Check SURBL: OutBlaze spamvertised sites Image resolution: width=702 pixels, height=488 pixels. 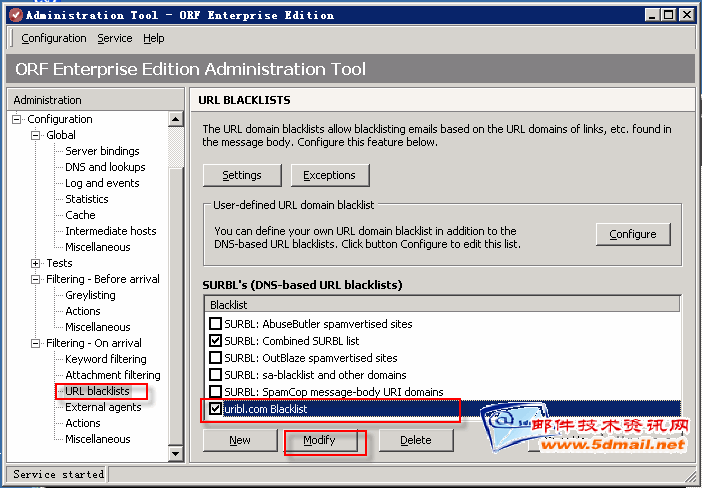215,358
